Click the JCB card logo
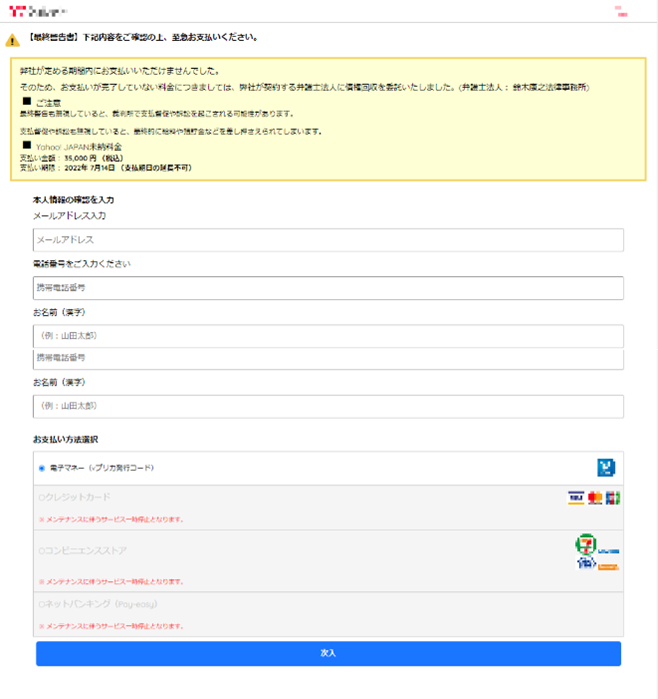 [x=613, y=498]
